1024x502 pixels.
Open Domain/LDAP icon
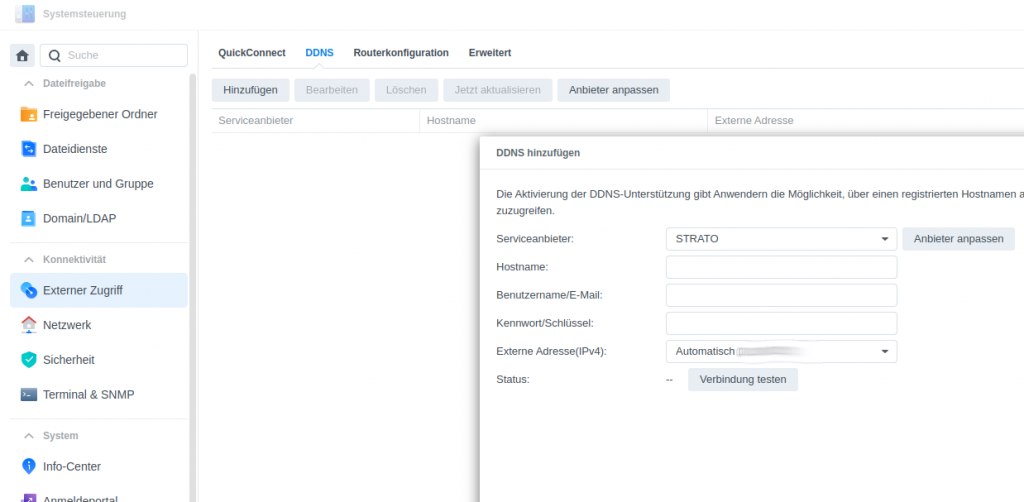(29, 218)
